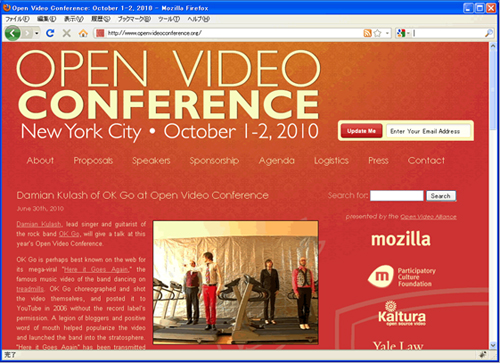Click the Damian Kulash link
The image size is (500, 363).
pos(39,224)
